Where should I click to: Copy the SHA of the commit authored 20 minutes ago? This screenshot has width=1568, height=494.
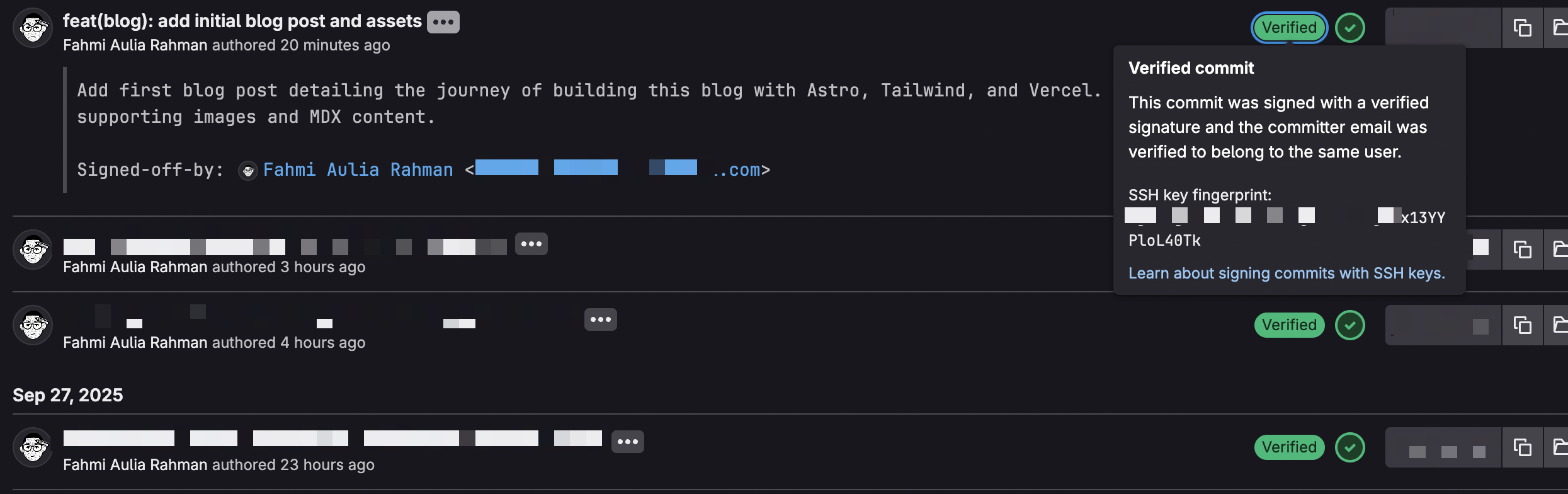point(1522,28)
